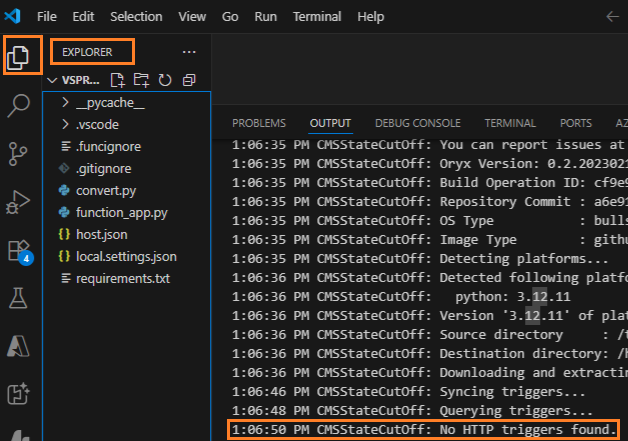The width and height of the screenshot is (628, 441).
Task: Open the Help menu
Action: pyautogui.click(x=370, y=16)
